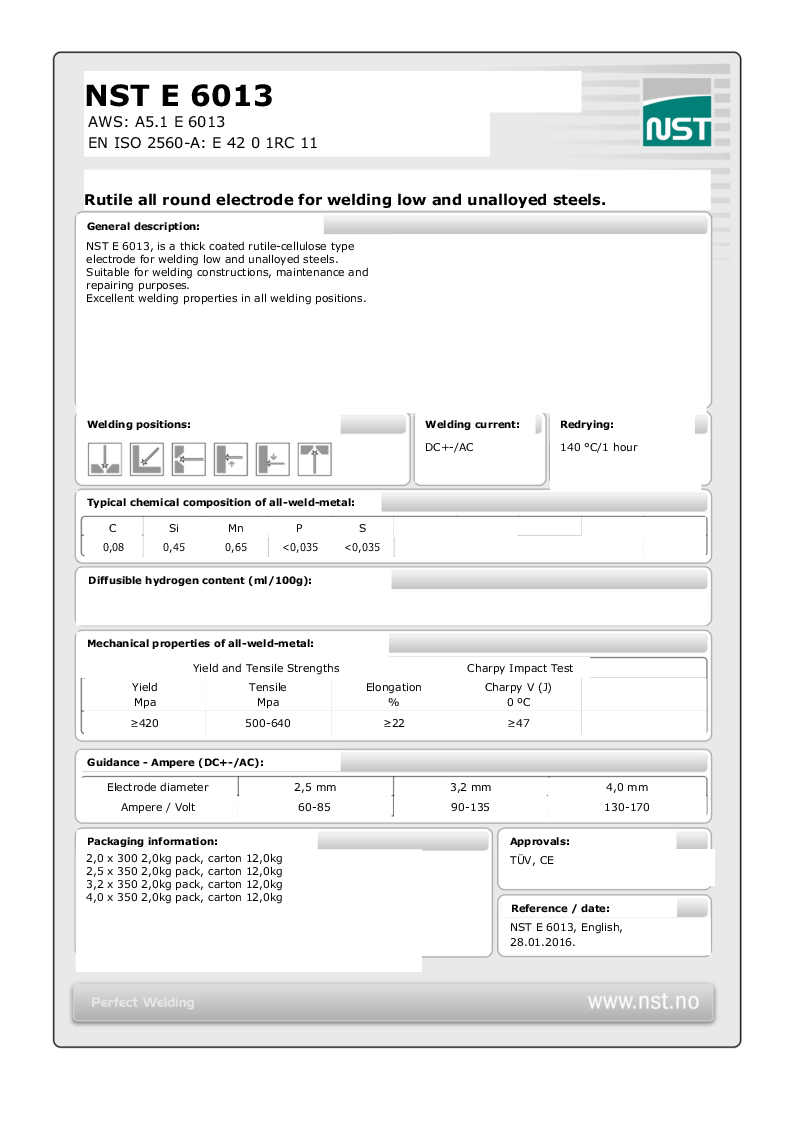Click the S column header
This screenshot has width=794, height=1123.
pos(362,528)
